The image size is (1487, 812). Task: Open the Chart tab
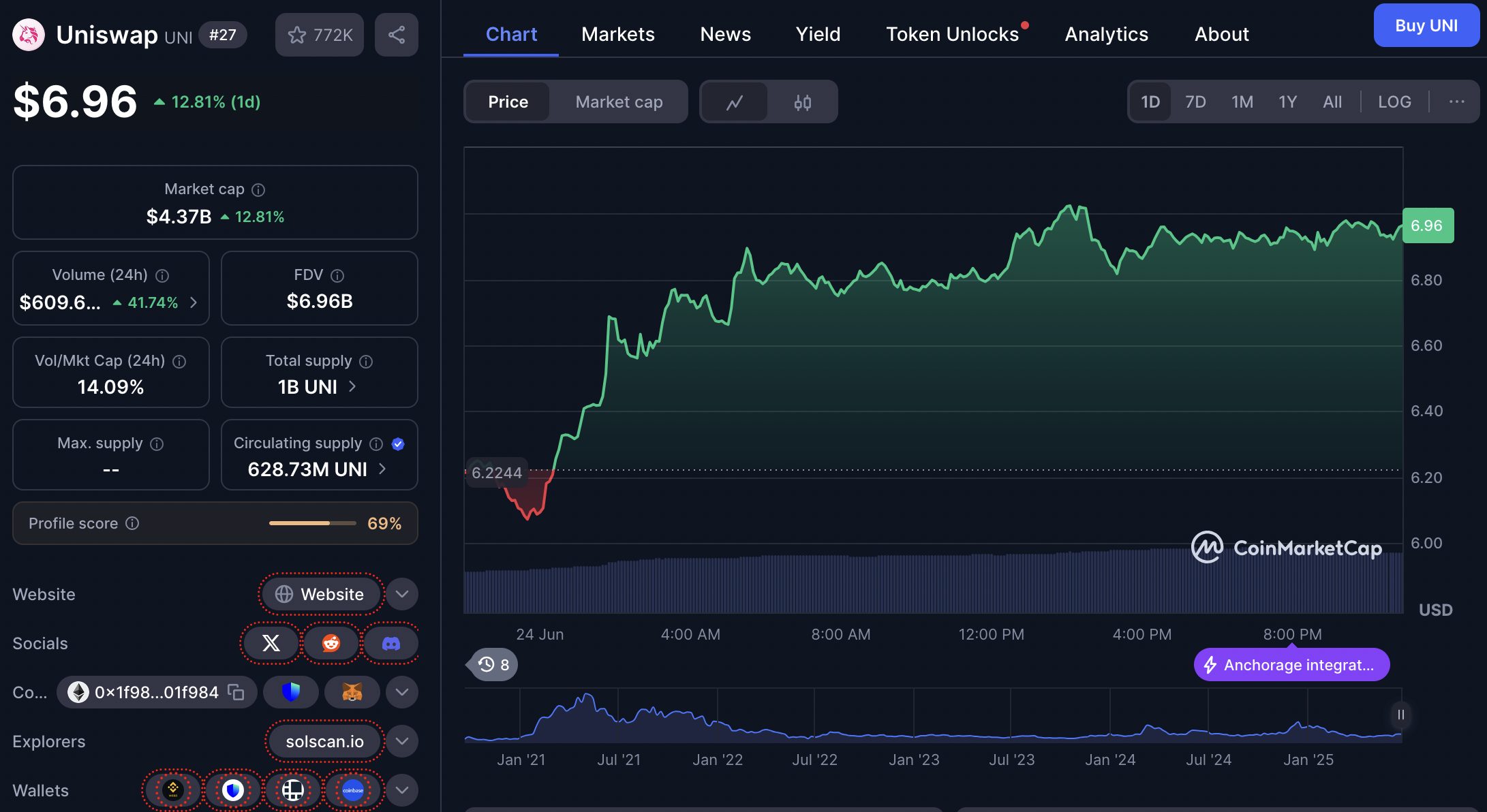click(511, 34)
